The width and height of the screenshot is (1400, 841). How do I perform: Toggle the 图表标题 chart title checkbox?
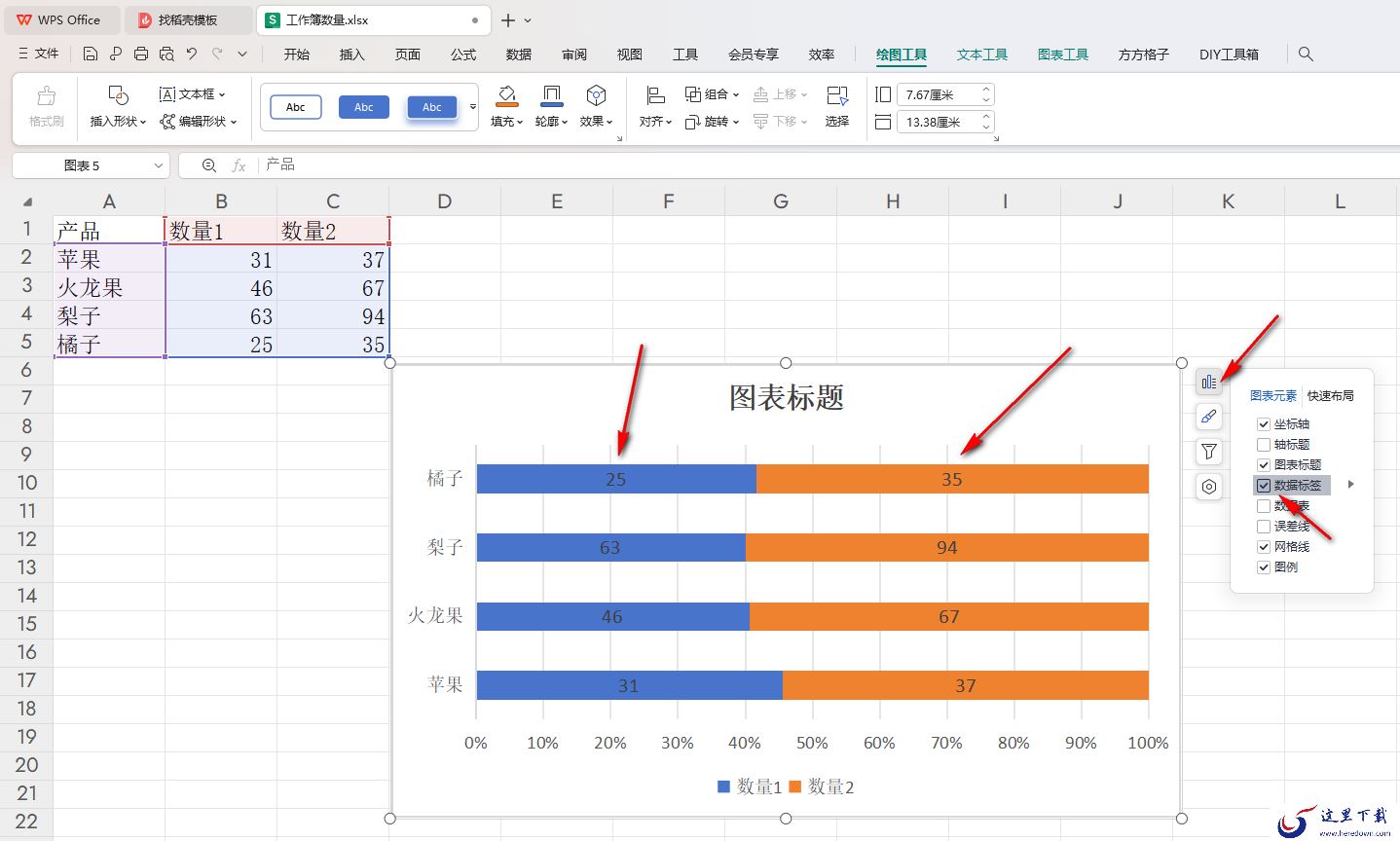[x=1264, y=465]
